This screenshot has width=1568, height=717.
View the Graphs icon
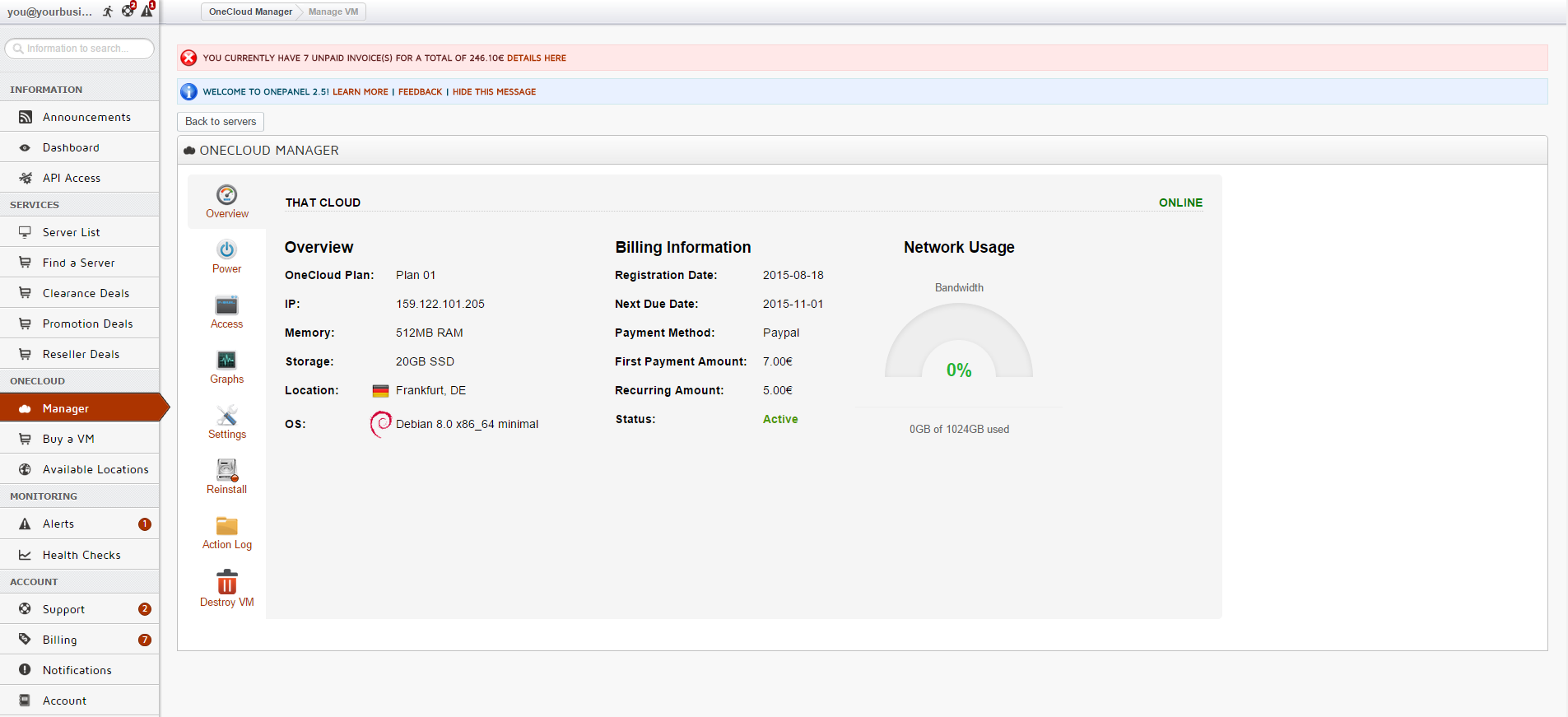click(x=226, y=361)
